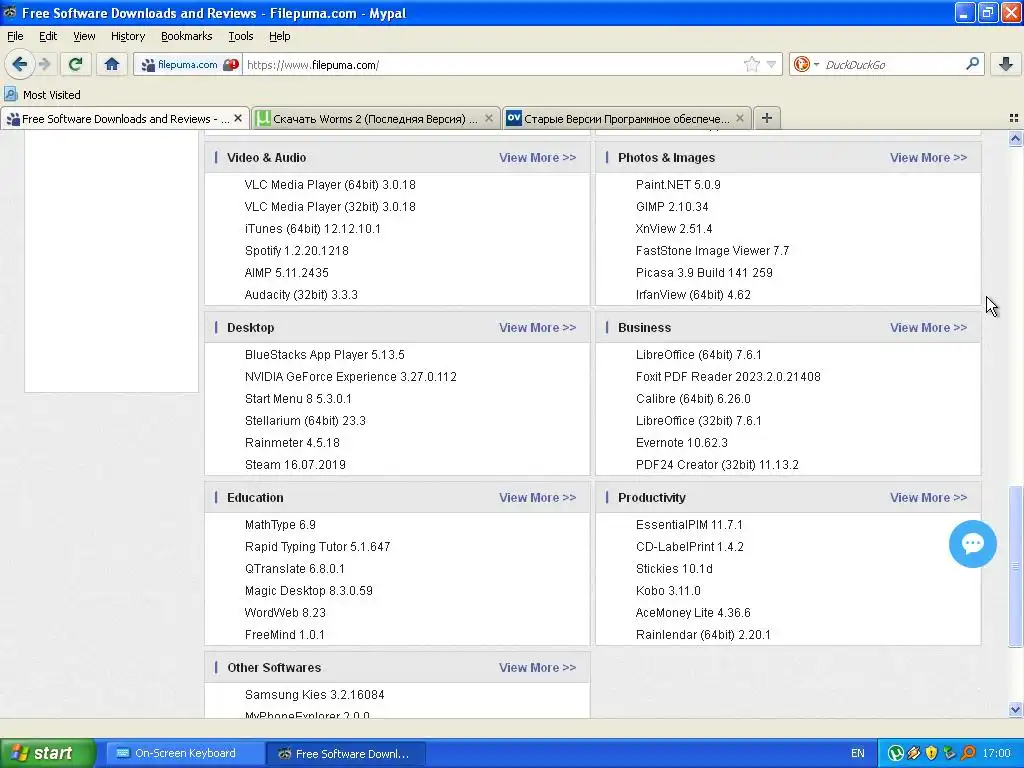The image size is (1024, 768).
Task: Open EssentialPIM 11.7.1 link
Action: (689, 524)
